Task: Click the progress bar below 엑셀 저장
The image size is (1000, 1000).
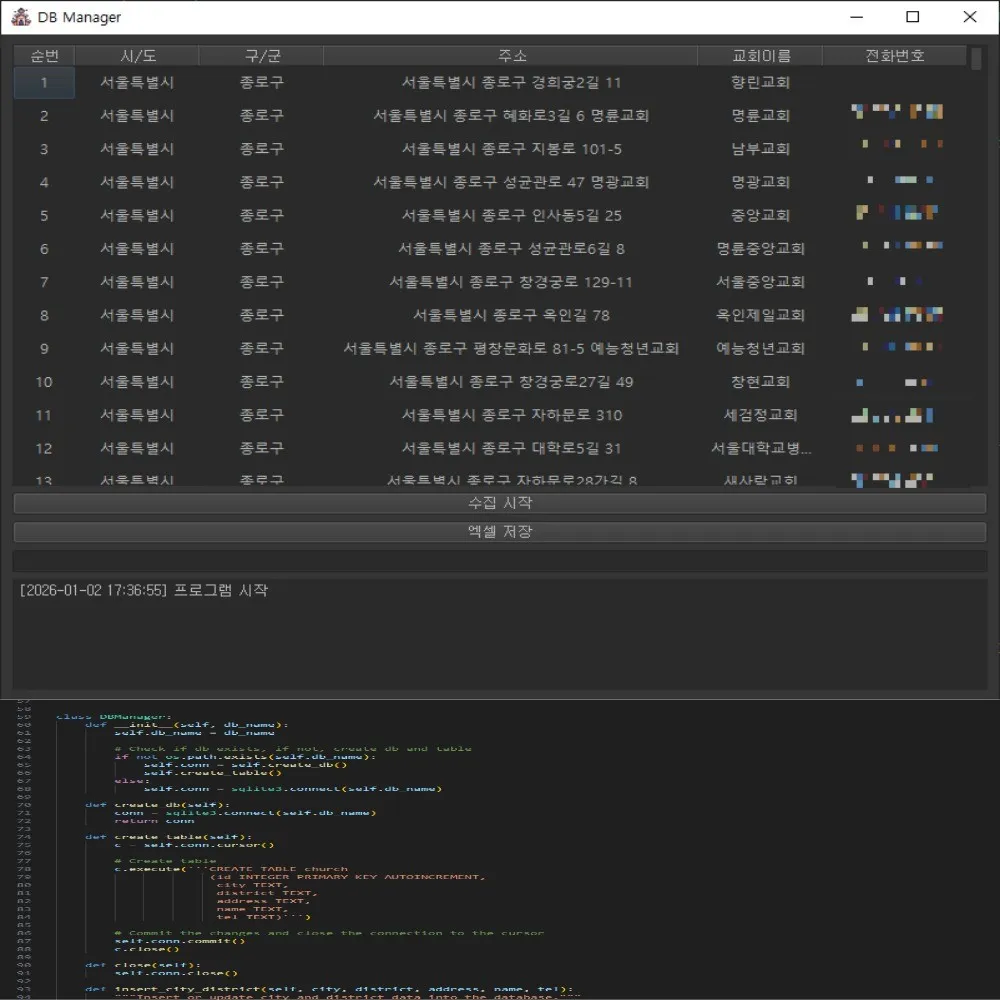Action: 500,561
